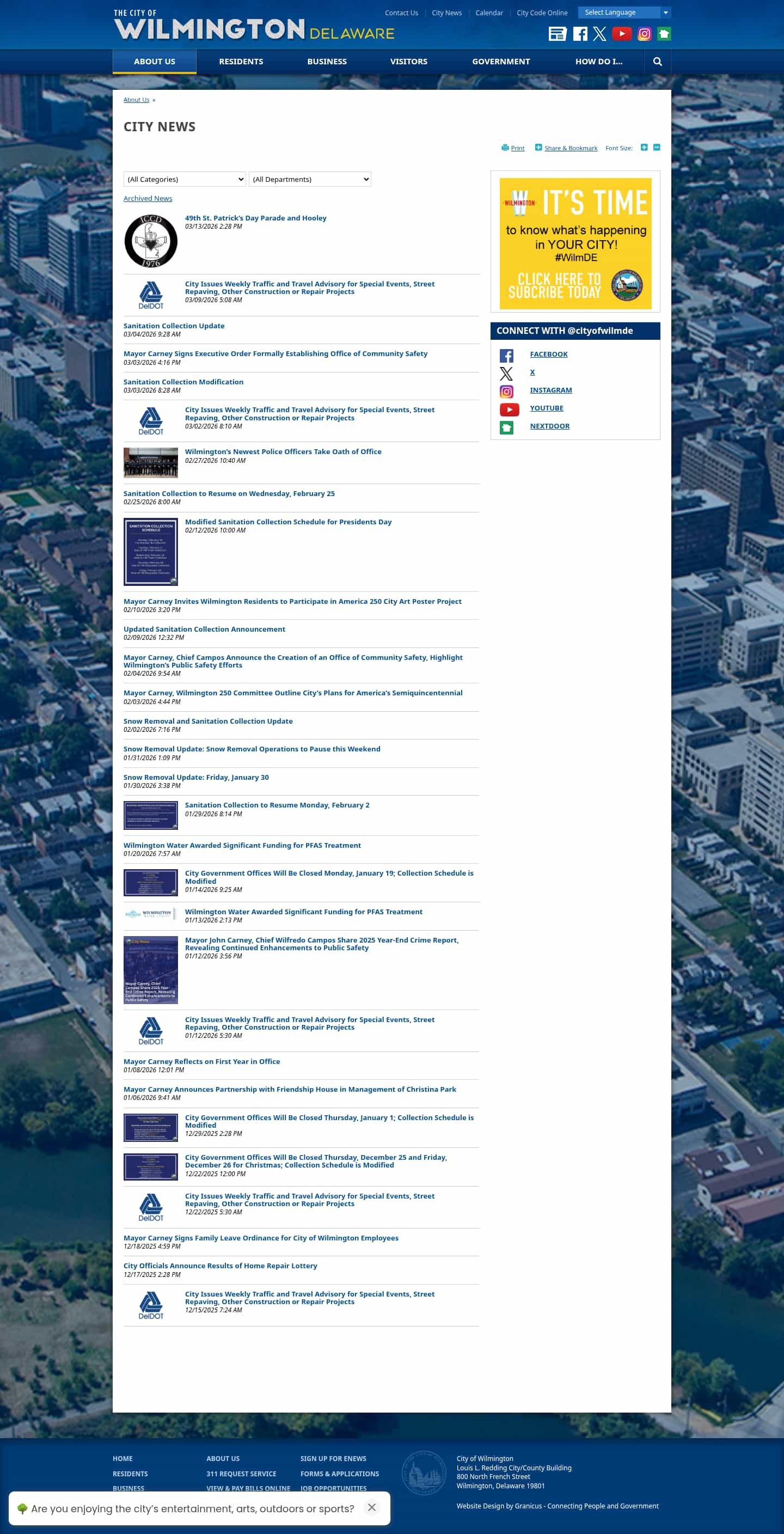Viewport: 784px width, 1534px height.
Task: Click the Share & Bookmark plus icon
Action: pyautogui.click(x=538, y=148)
